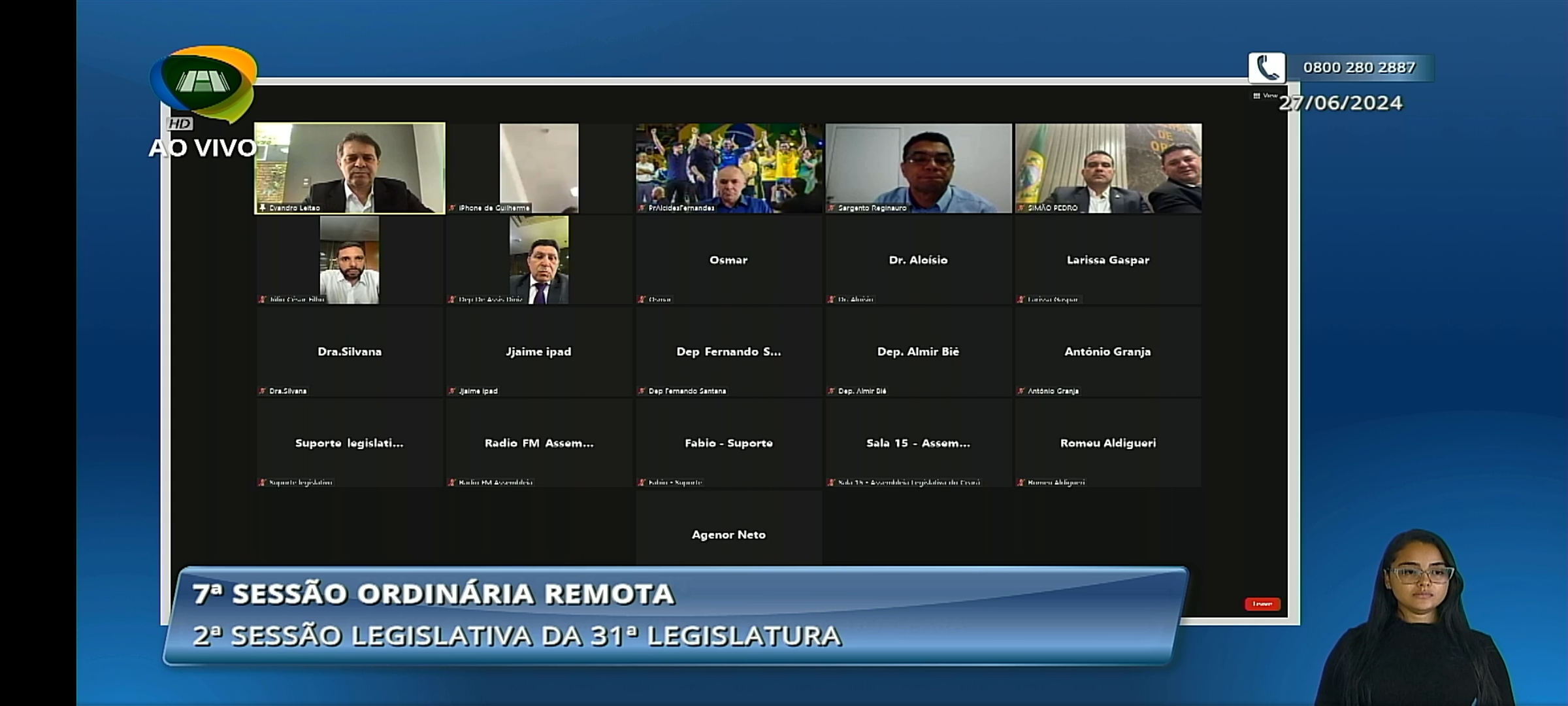1568x706 pixels.
Task: Open the View layout menu
Action: pos(1265,96)
